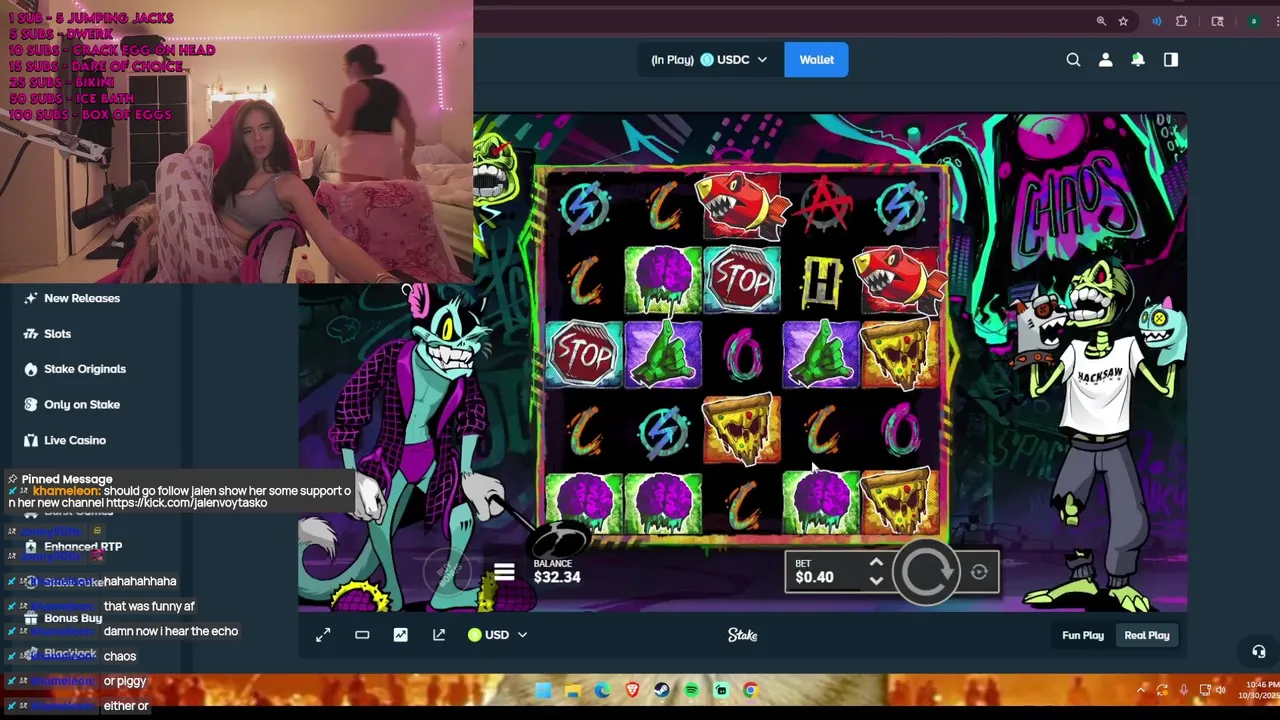
Task: Click chat message "that was funny af"
Action: click(x=149, y=606)
